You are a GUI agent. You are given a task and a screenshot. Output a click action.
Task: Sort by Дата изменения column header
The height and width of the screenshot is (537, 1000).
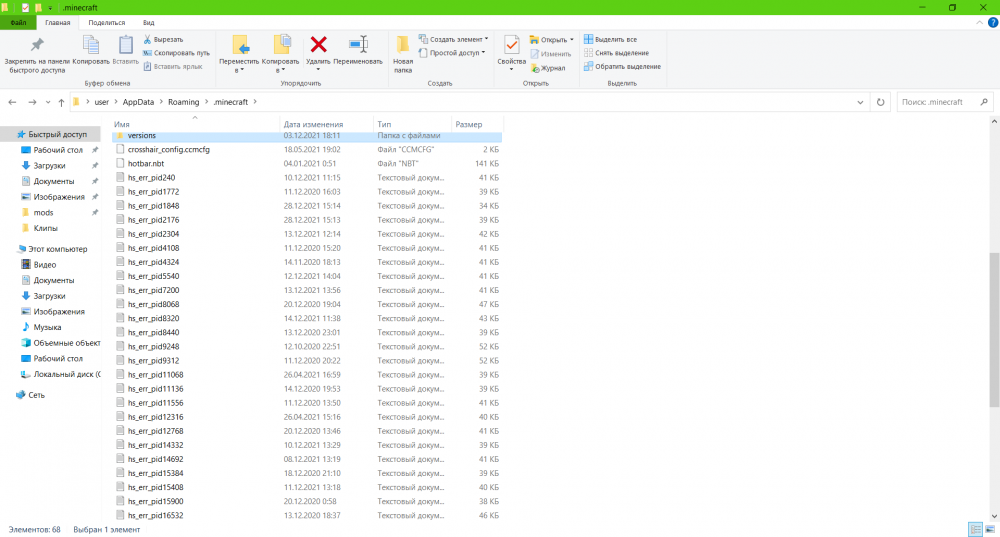click(327, 124)
